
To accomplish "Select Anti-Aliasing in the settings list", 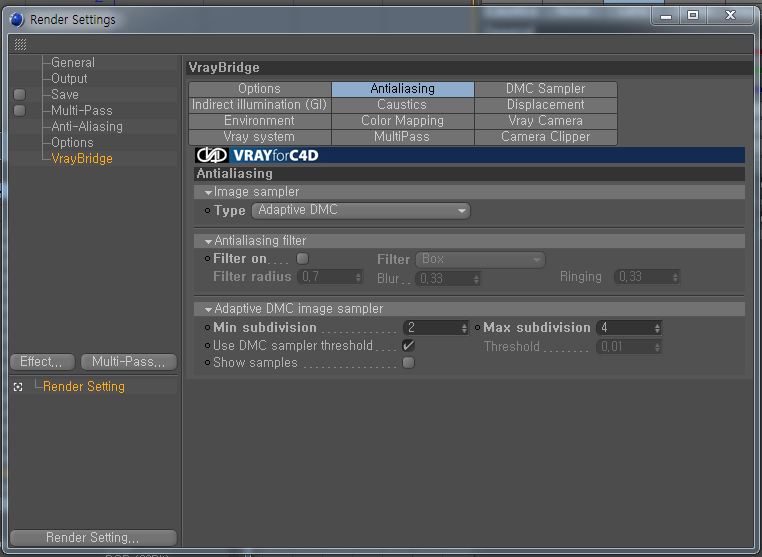I will [87, 127].
